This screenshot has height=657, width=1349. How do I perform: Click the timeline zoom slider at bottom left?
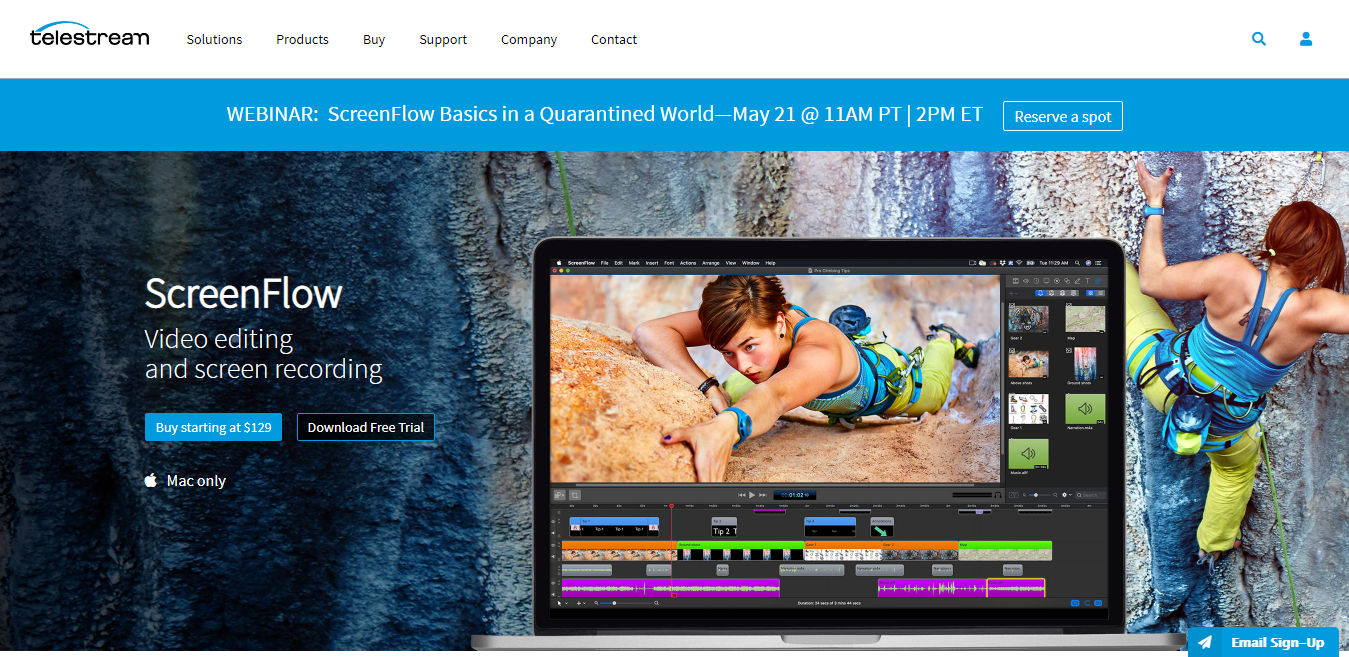pos(627,603)
